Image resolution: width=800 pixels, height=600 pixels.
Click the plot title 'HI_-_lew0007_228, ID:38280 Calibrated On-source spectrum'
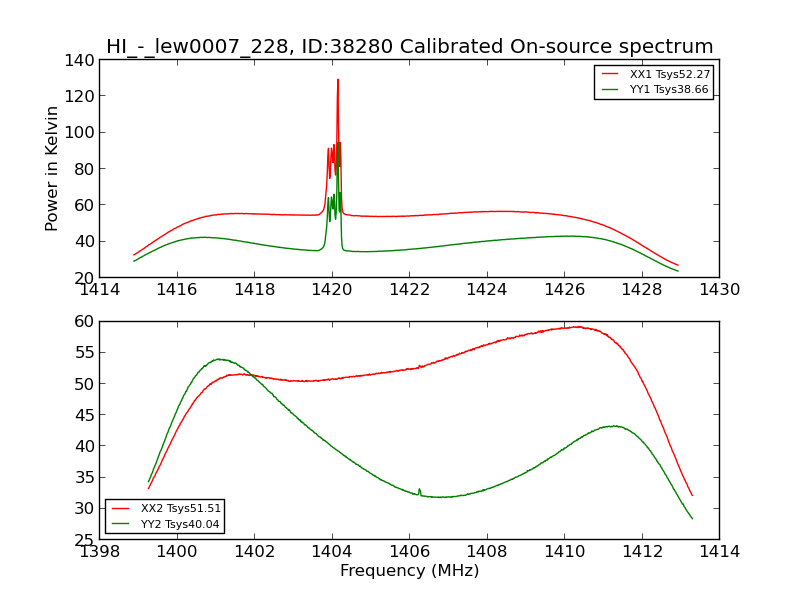(x=409, y=46)
